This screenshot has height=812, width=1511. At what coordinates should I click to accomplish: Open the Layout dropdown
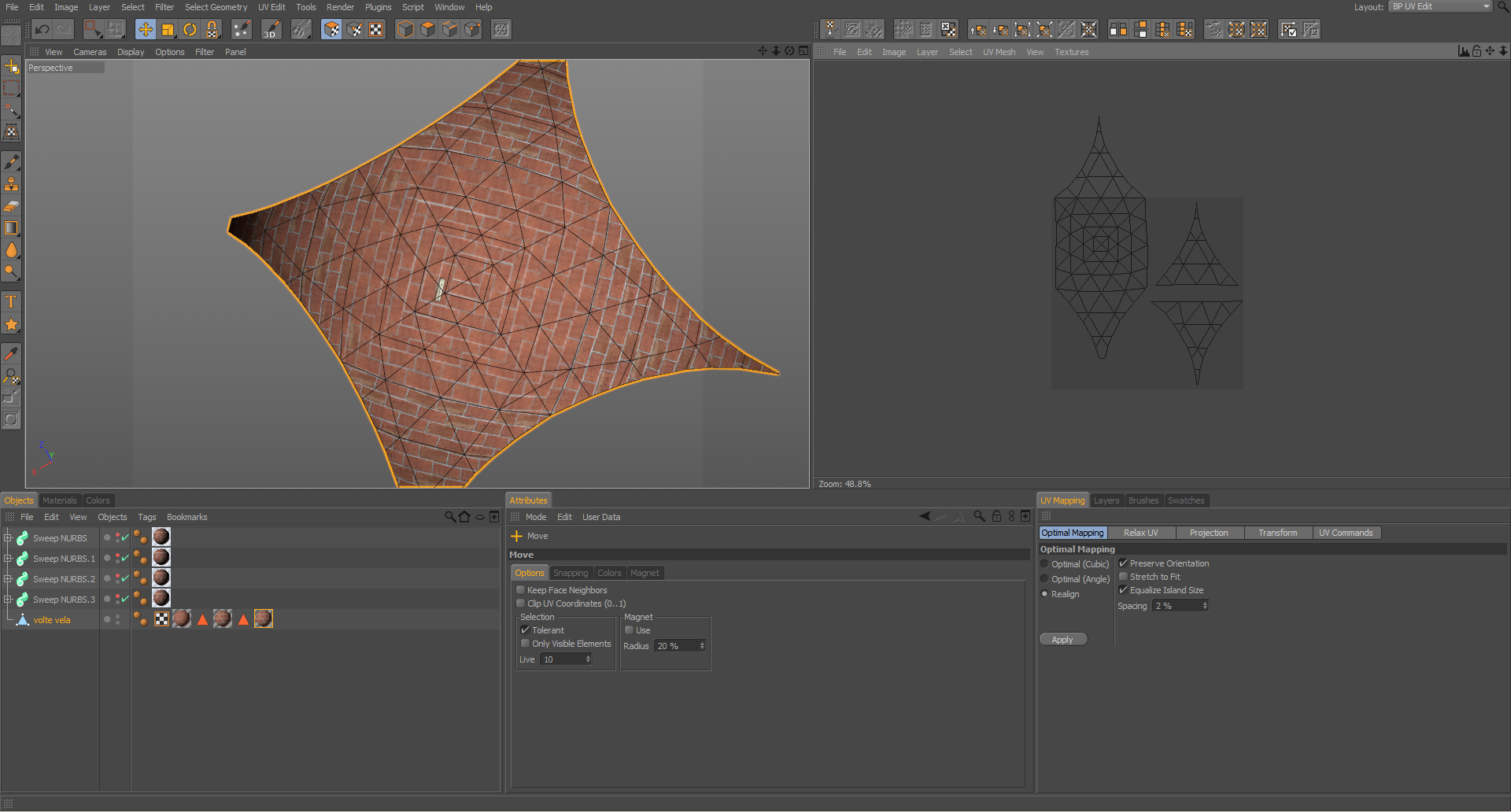tap(1439, 6)
